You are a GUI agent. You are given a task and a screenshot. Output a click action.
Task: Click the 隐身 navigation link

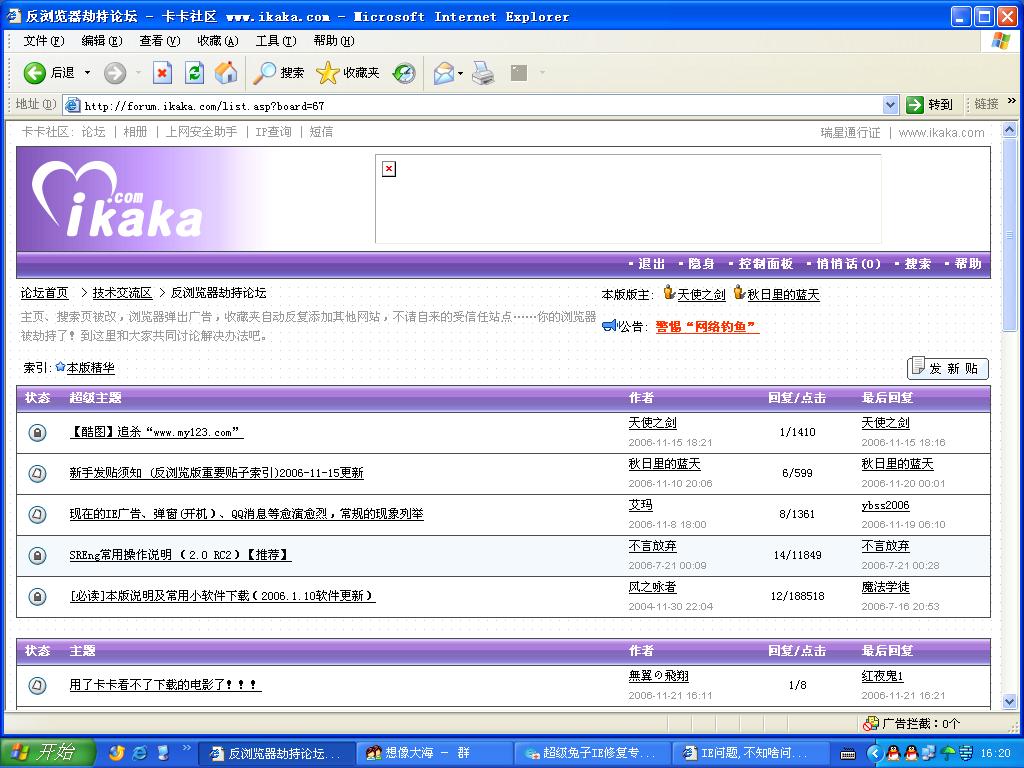[x=701, y=264]
